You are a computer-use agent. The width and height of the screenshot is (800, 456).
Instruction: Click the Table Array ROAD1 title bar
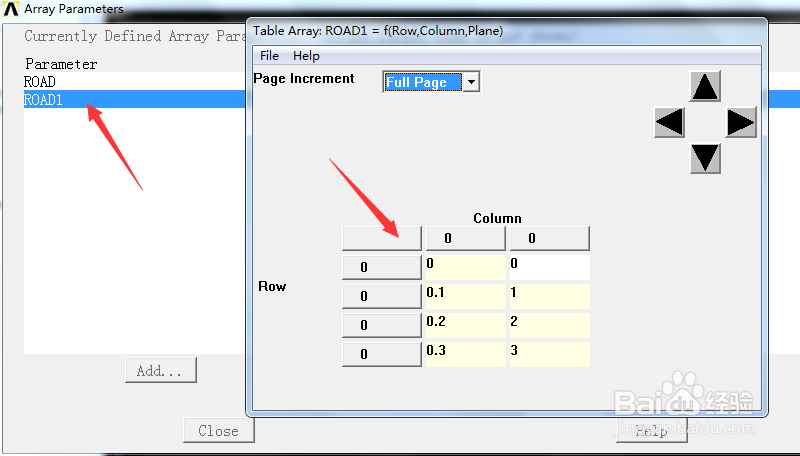point(507,31)
